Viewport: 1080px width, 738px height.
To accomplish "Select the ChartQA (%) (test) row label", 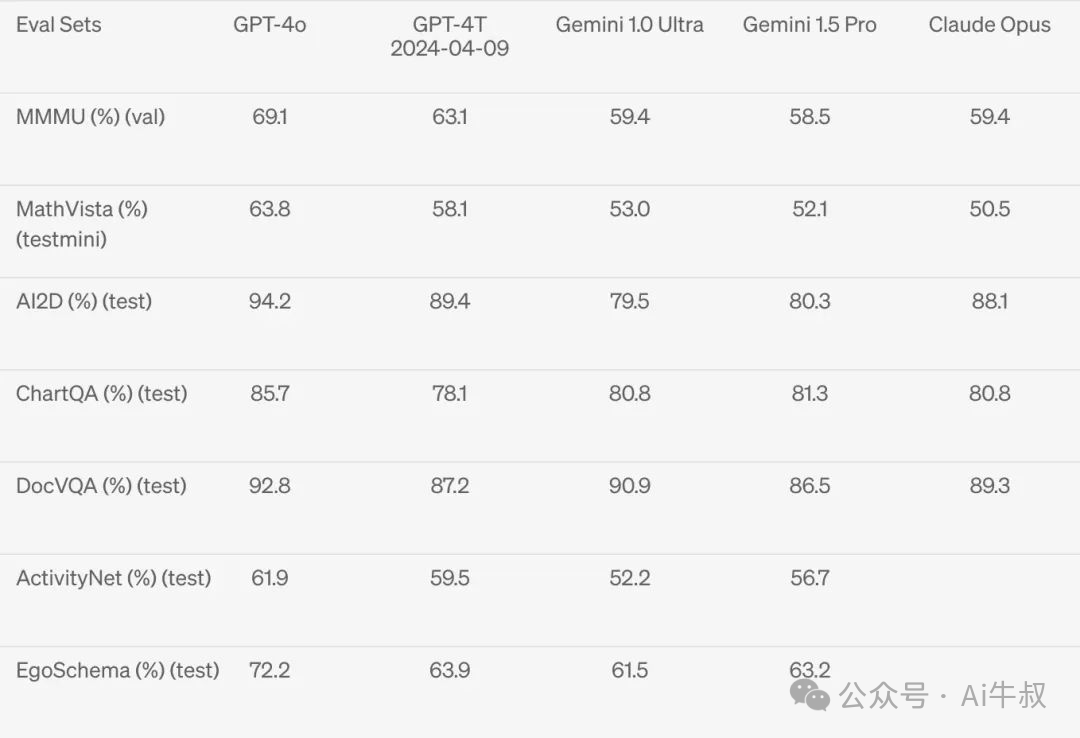I will (x=102, y=393).
